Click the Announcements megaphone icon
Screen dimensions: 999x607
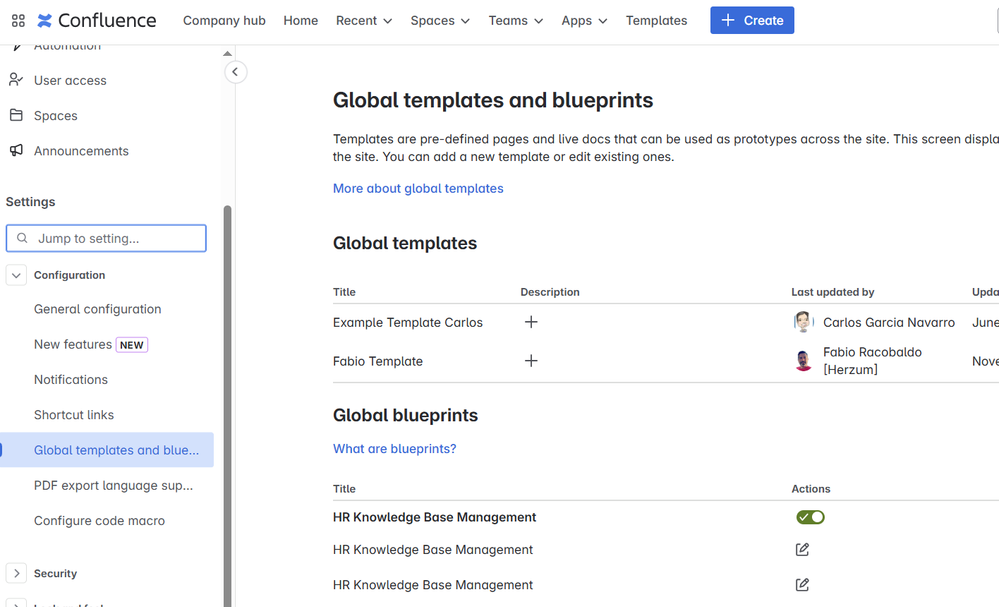click(16, 150)
